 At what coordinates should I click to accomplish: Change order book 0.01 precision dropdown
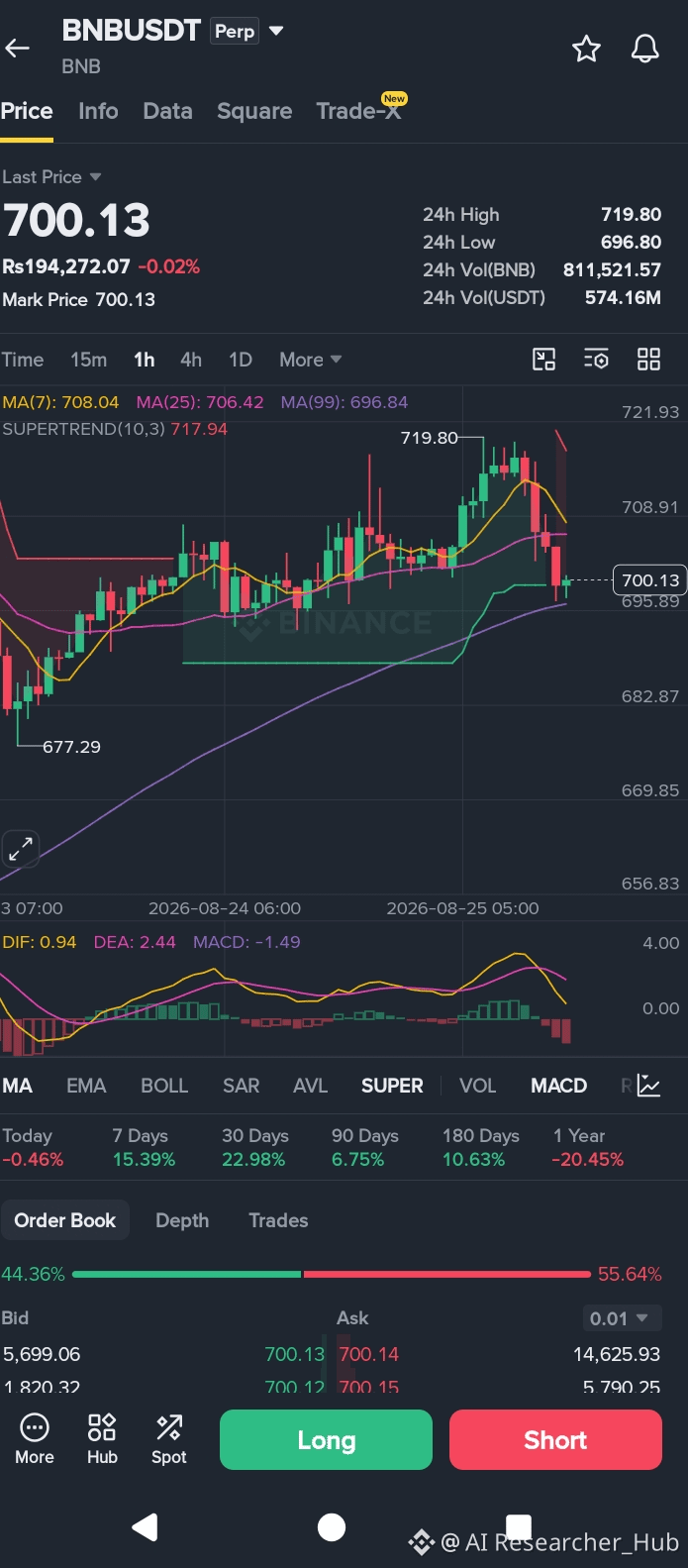tap(621, 1318)
